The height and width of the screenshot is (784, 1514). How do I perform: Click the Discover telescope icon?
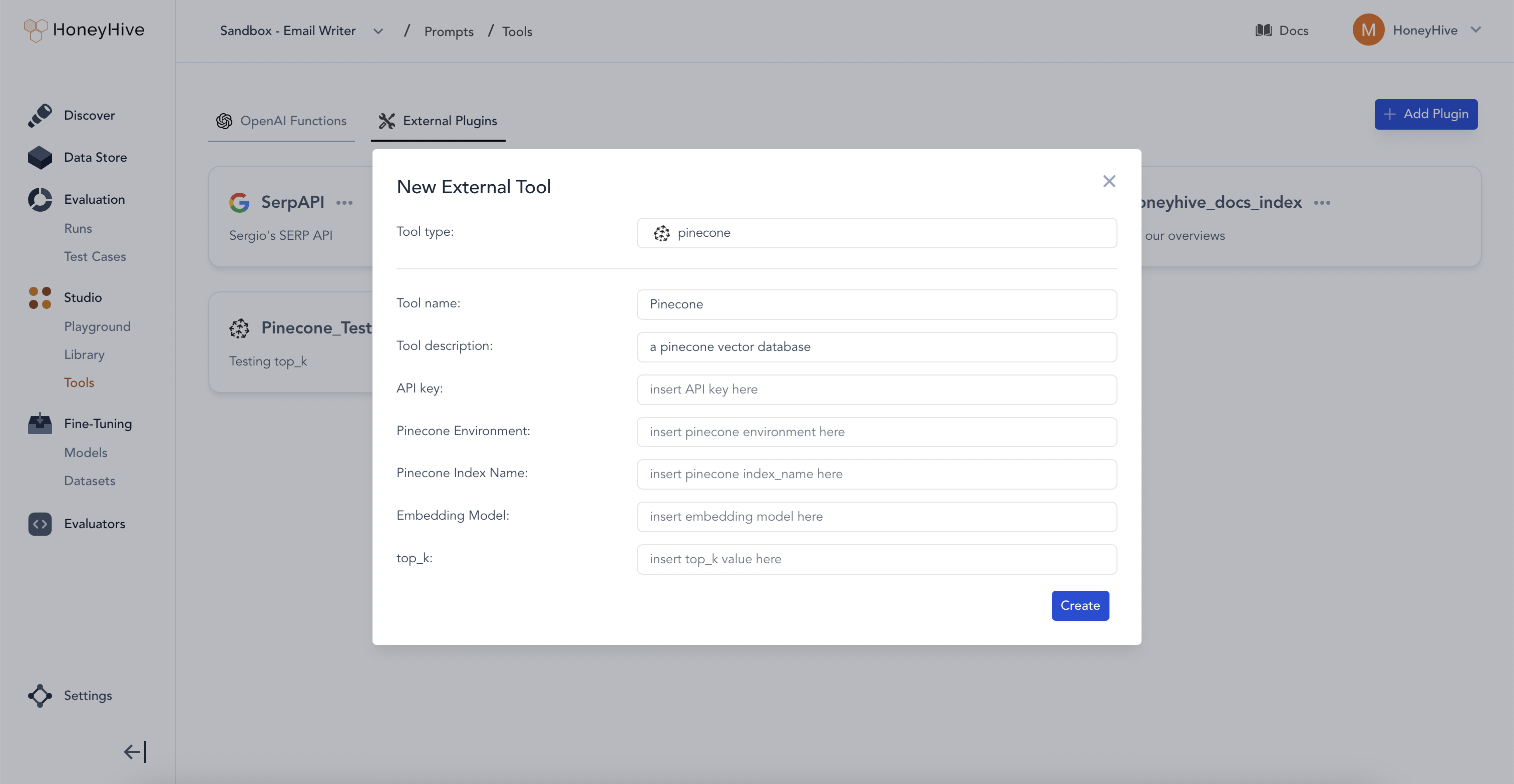(x=40, y=115)
